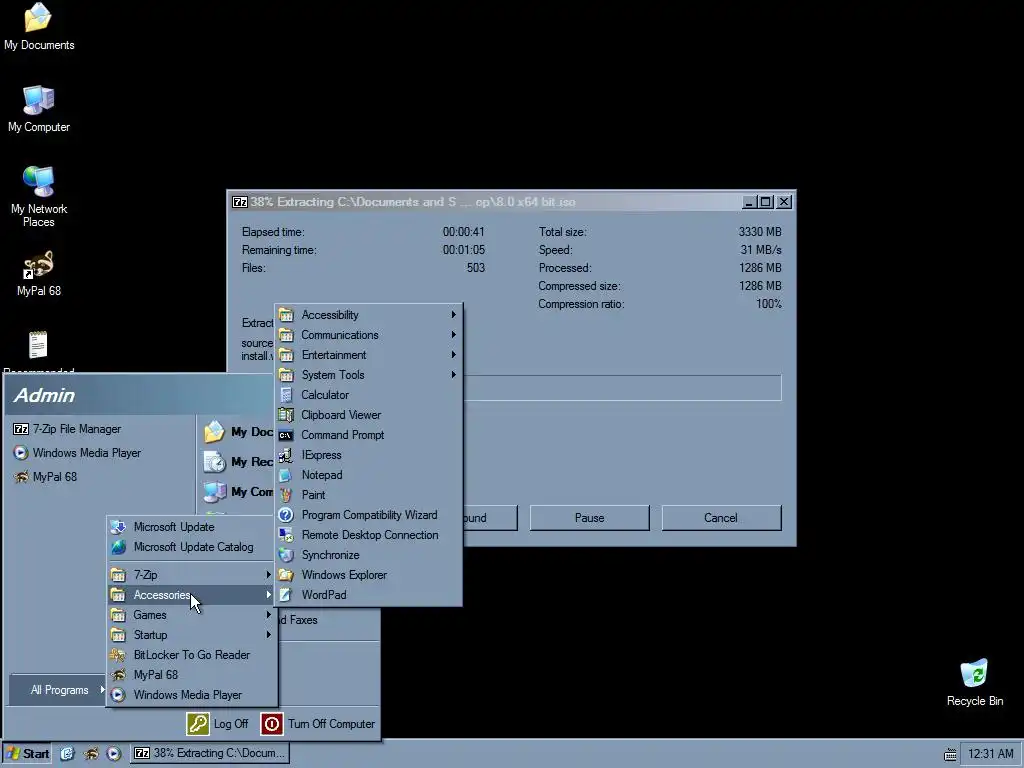
Task: Click the 38% Extracting taskbar button
Action: [x=209, y=754]
